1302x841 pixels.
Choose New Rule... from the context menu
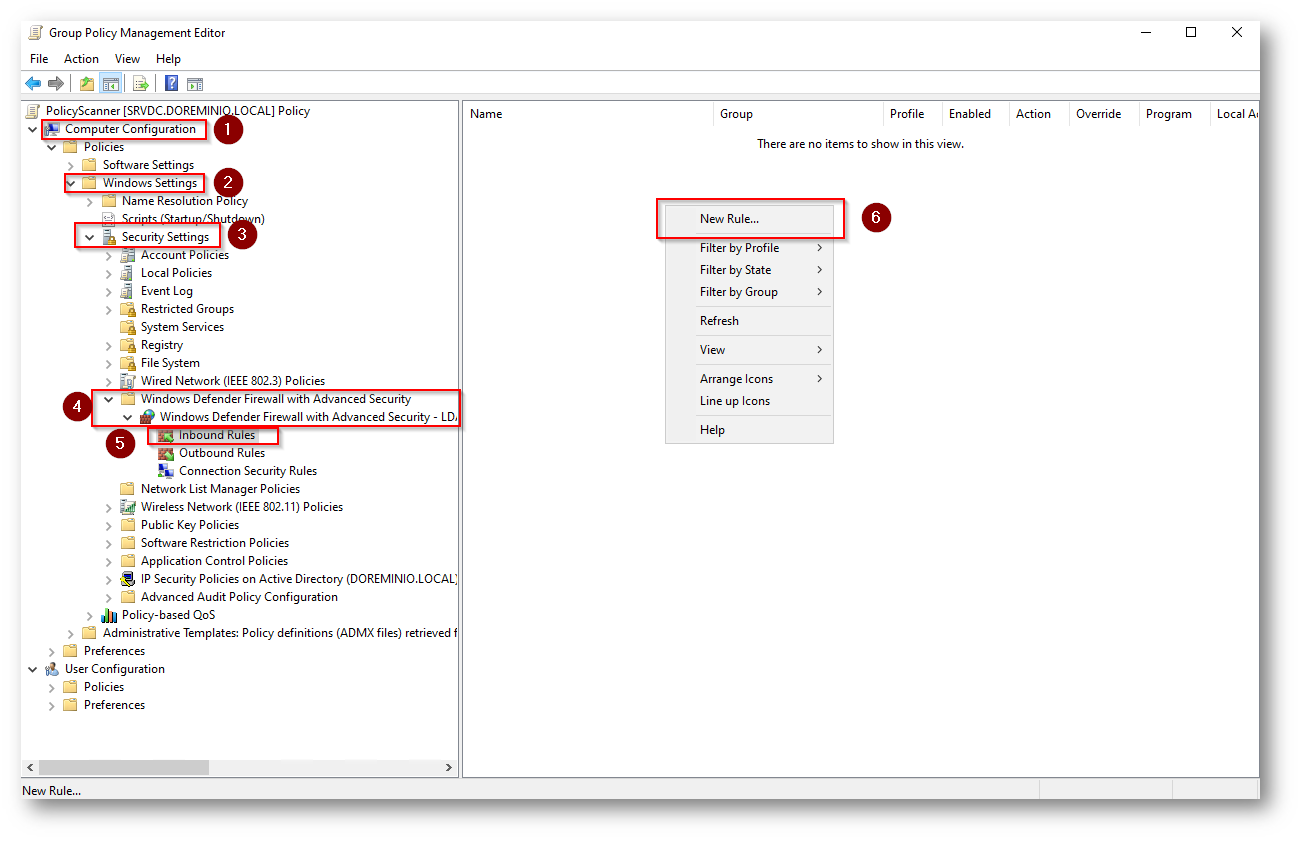click(749, 219)
